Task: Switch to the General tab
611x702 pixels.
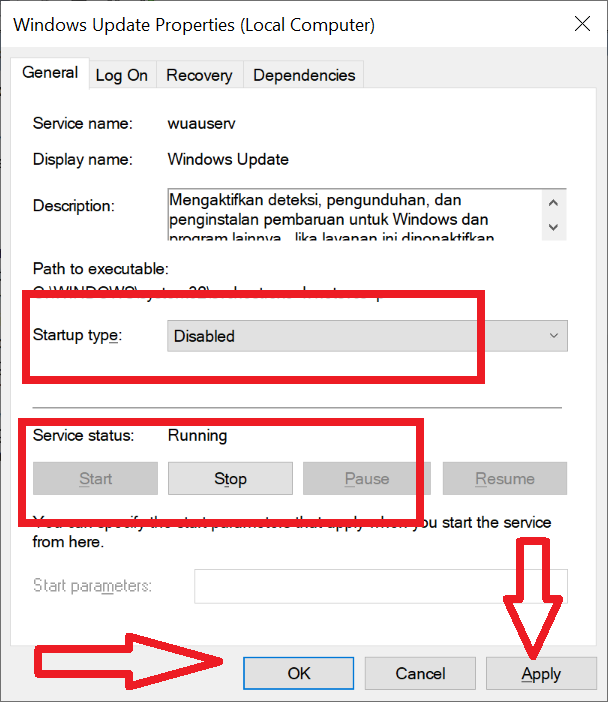Action: (50, 73)
